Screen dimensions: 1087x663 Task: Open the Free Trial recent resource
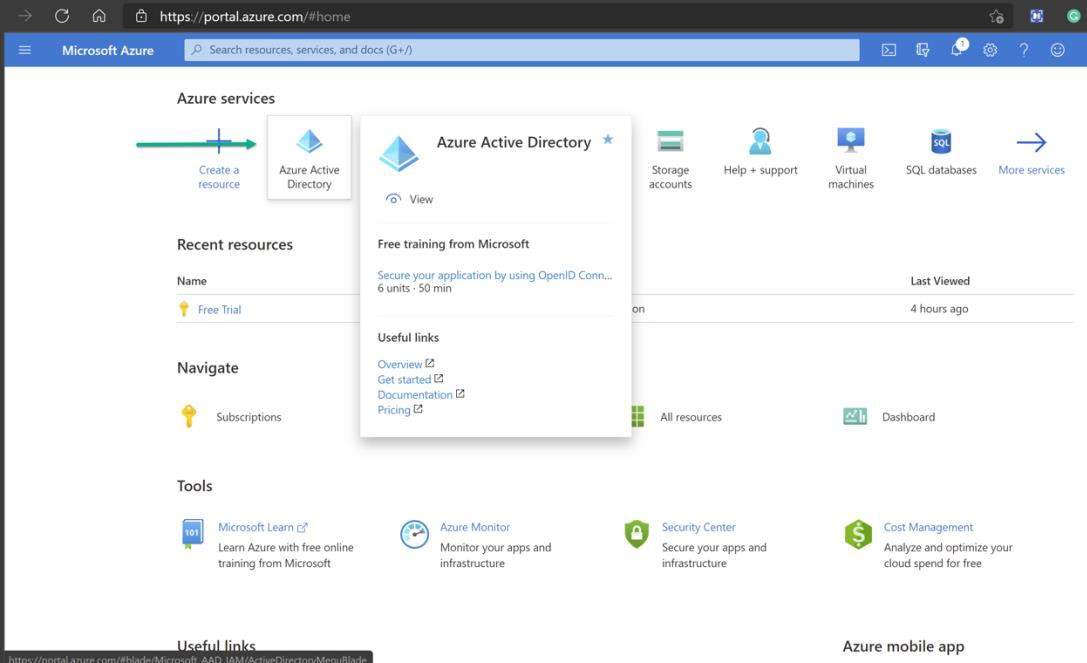tap(219, 309)
